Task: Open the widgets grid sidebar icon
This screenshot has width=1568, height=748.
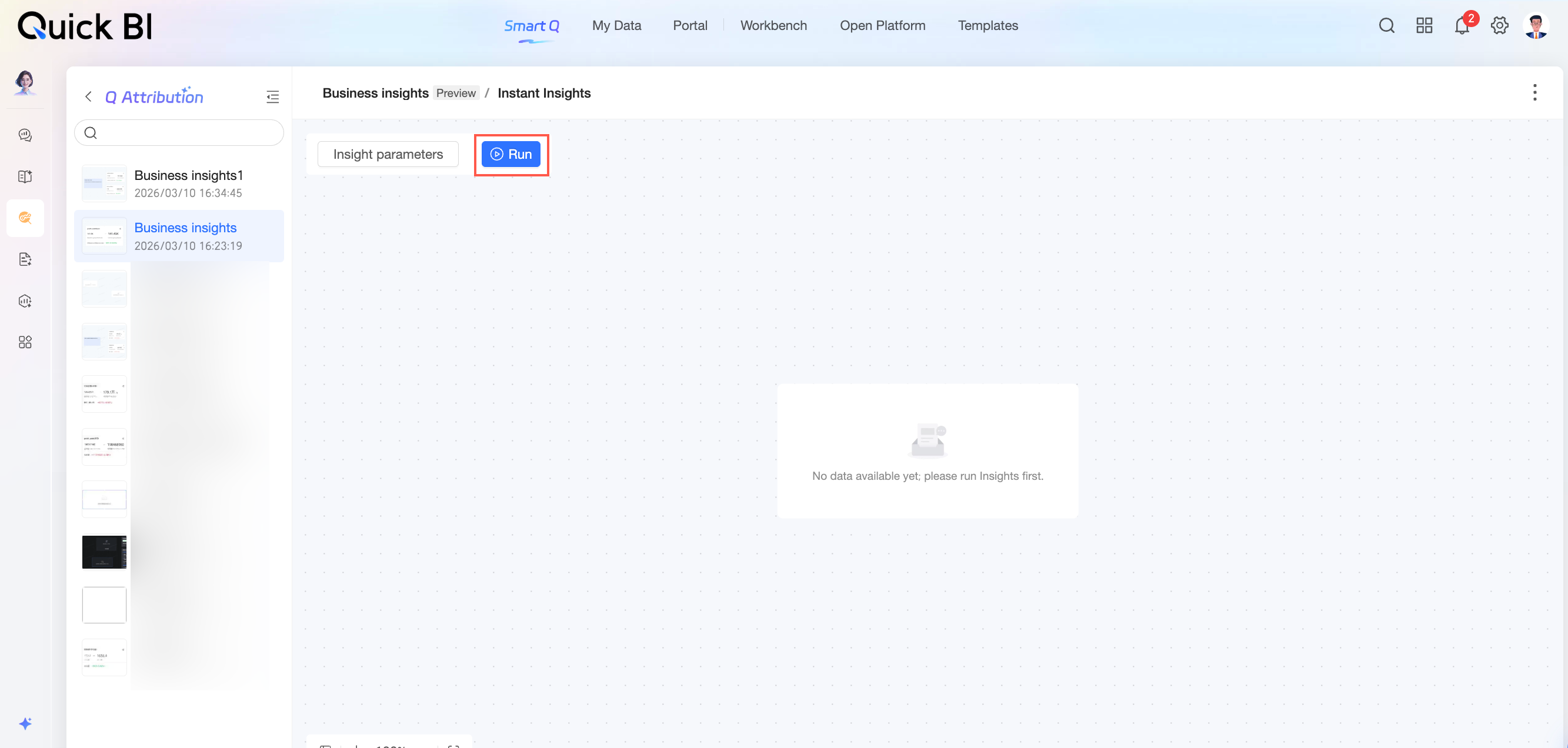Action: [x=25, y=342]
